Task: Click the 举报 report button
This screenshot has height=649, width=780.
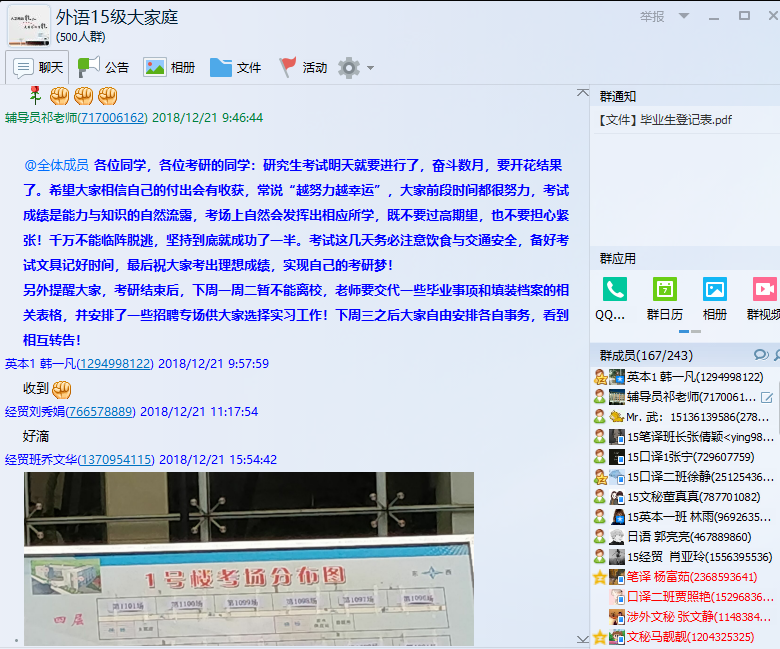Action: pyautogui.click(x=652, y=16)
